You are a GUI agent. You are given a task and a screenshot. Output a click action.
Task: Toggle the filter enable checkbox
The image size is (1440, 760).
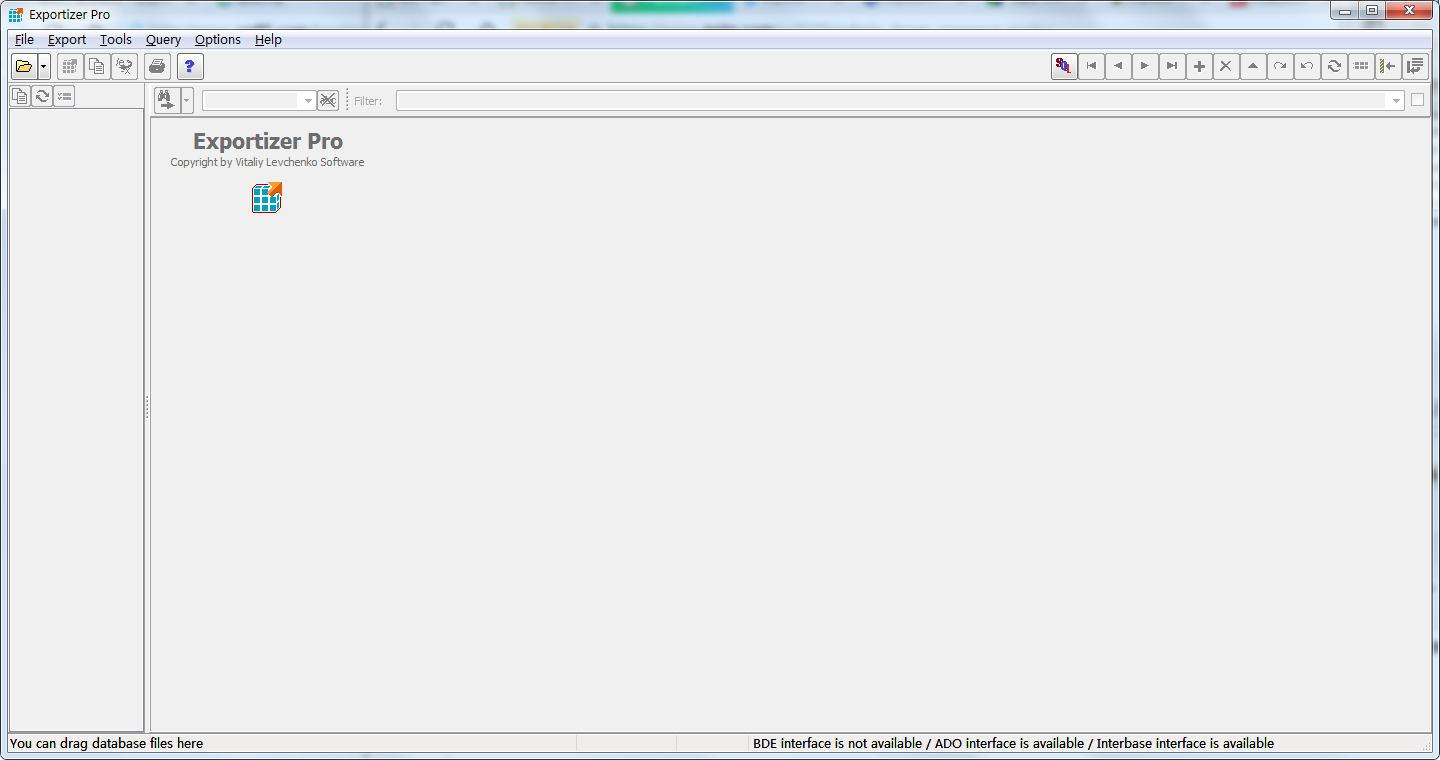pos(1417,100)
